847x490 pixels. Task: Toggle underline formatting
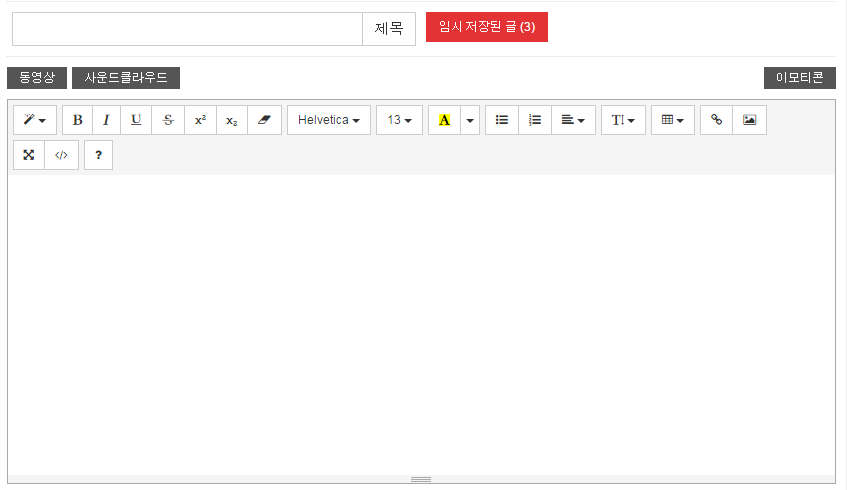point(136,120)
